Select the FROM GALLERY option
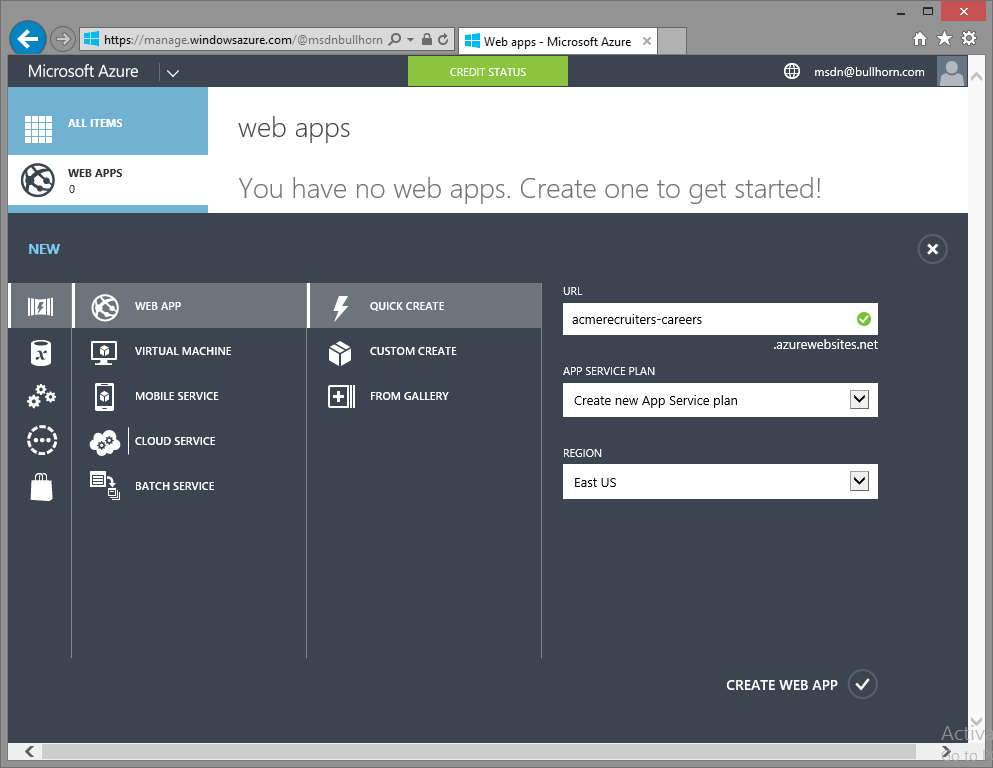993x768 pixels. (425, 396)
